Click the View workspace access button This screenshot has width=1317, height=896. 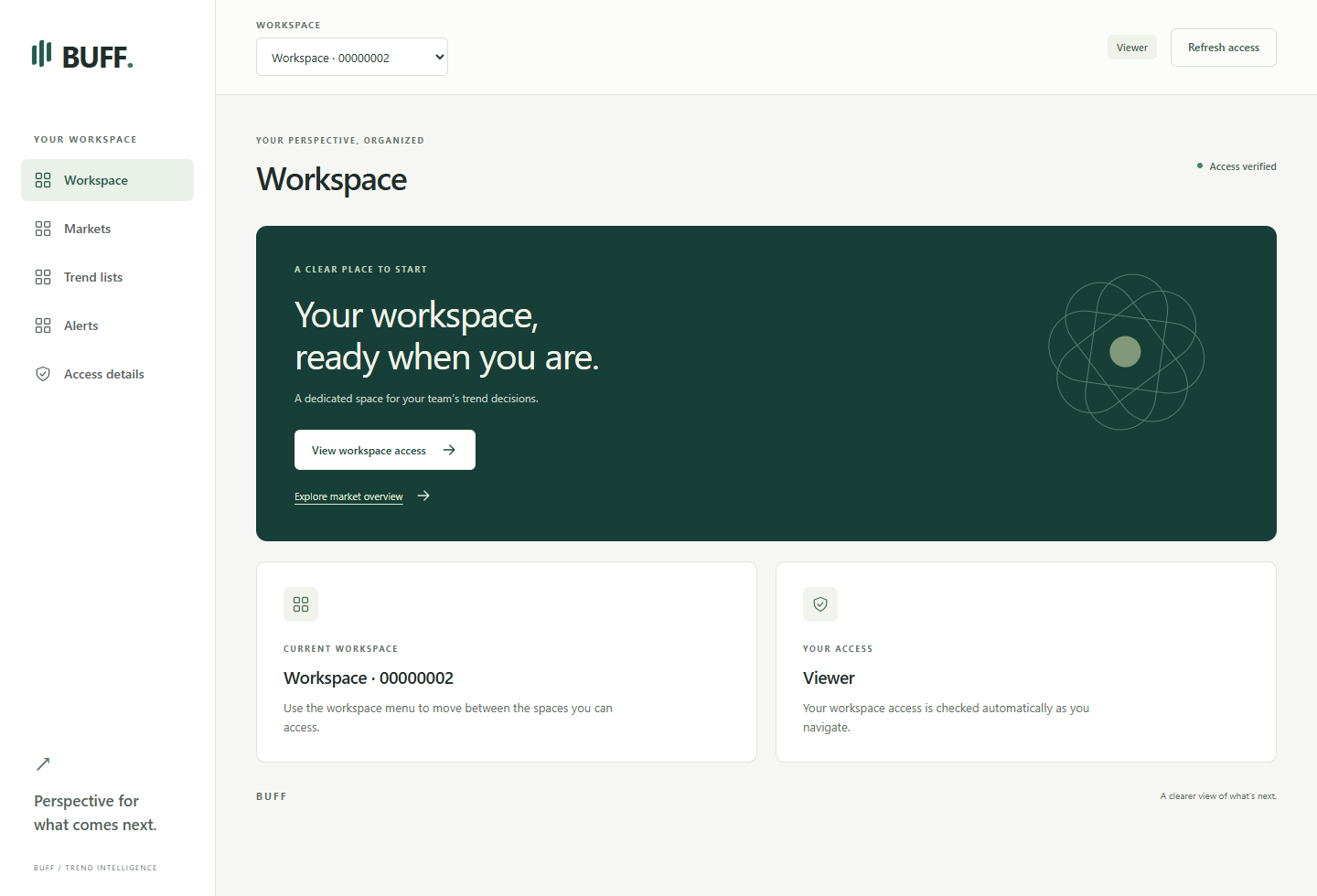click(385, 450)
